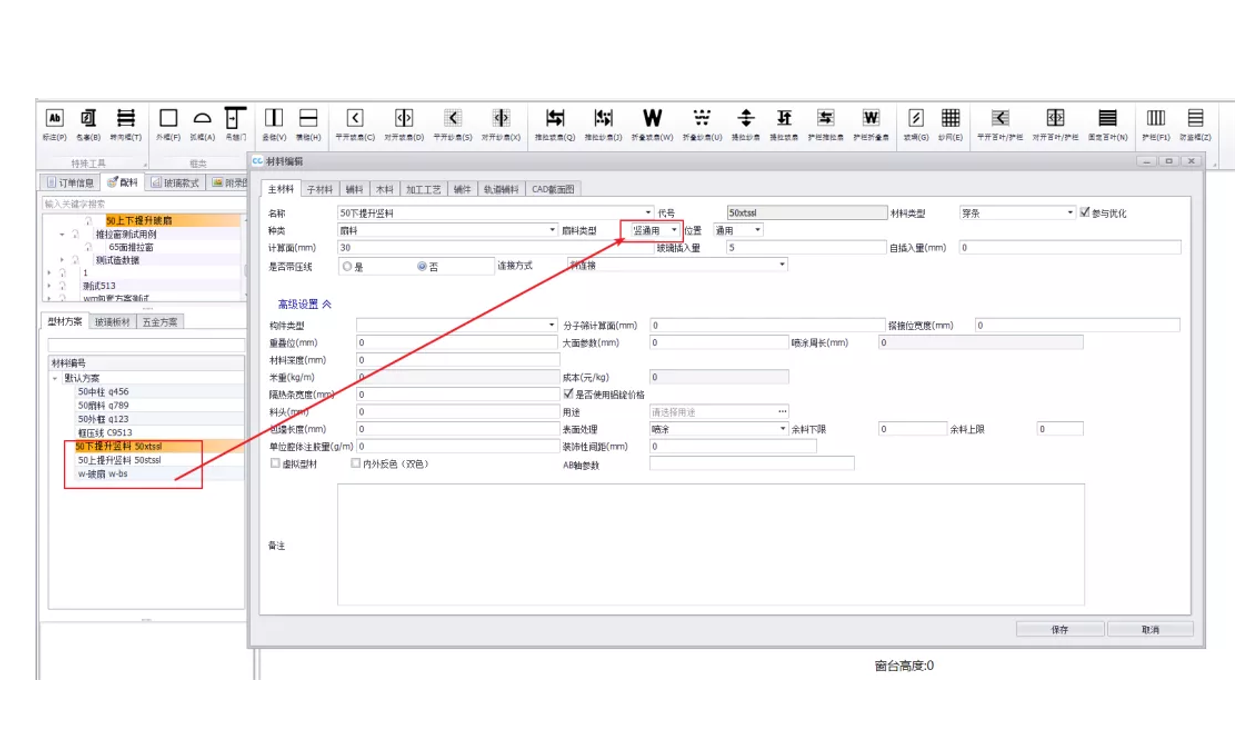Choose the 防盗框(Z) security frame icon
Screen dimensions: 1254x732
tap(1194, 122)
